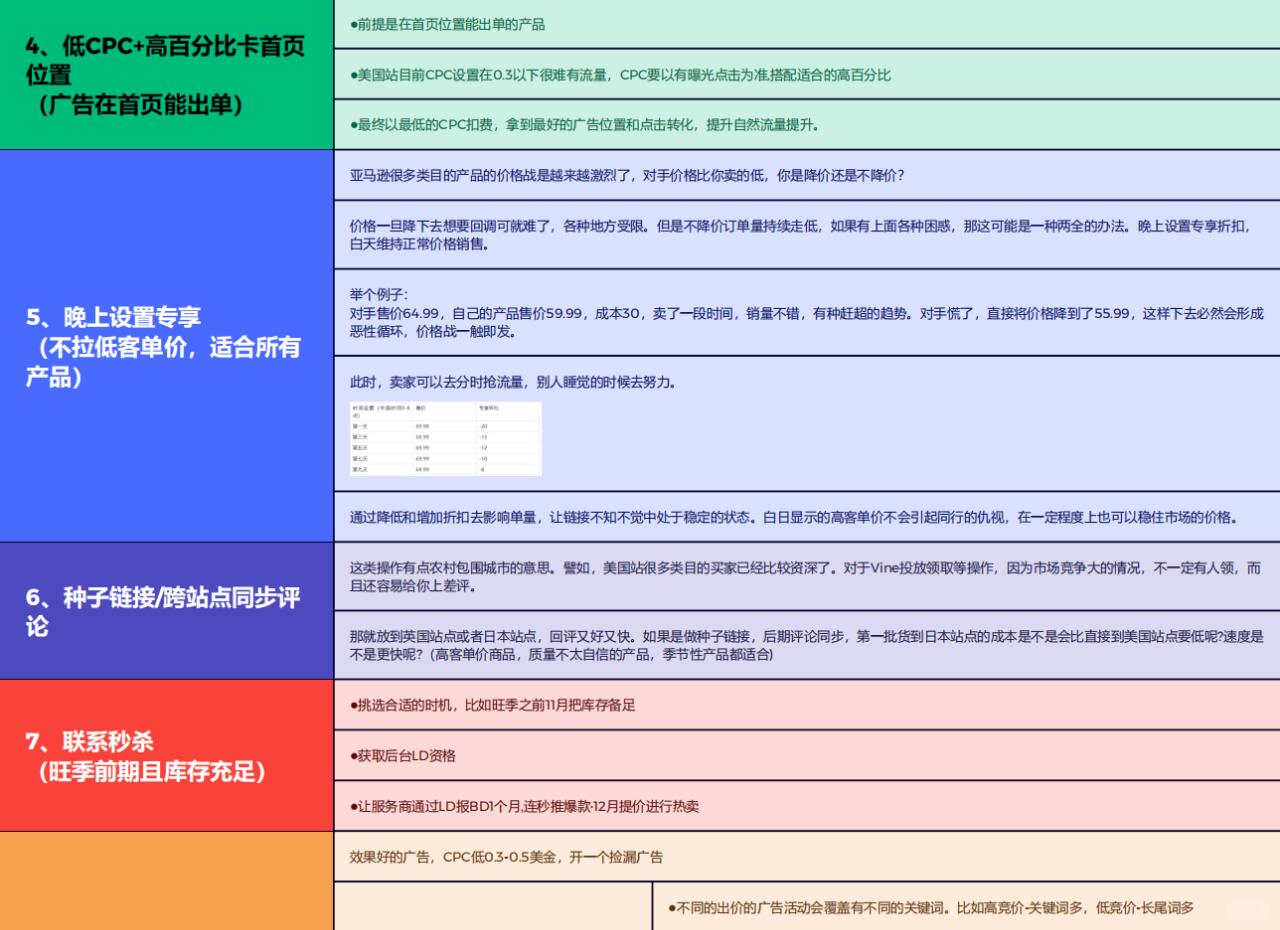Click the heading '7、联系秒杀'
The width and height of the screenshot is (1280, 930).
90,742
